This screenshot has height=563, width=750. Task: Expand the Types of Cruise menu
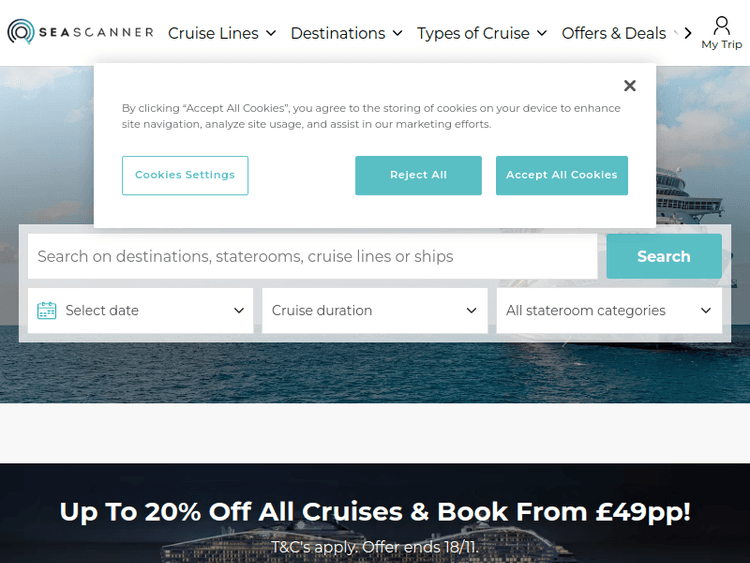coord(482,33)
